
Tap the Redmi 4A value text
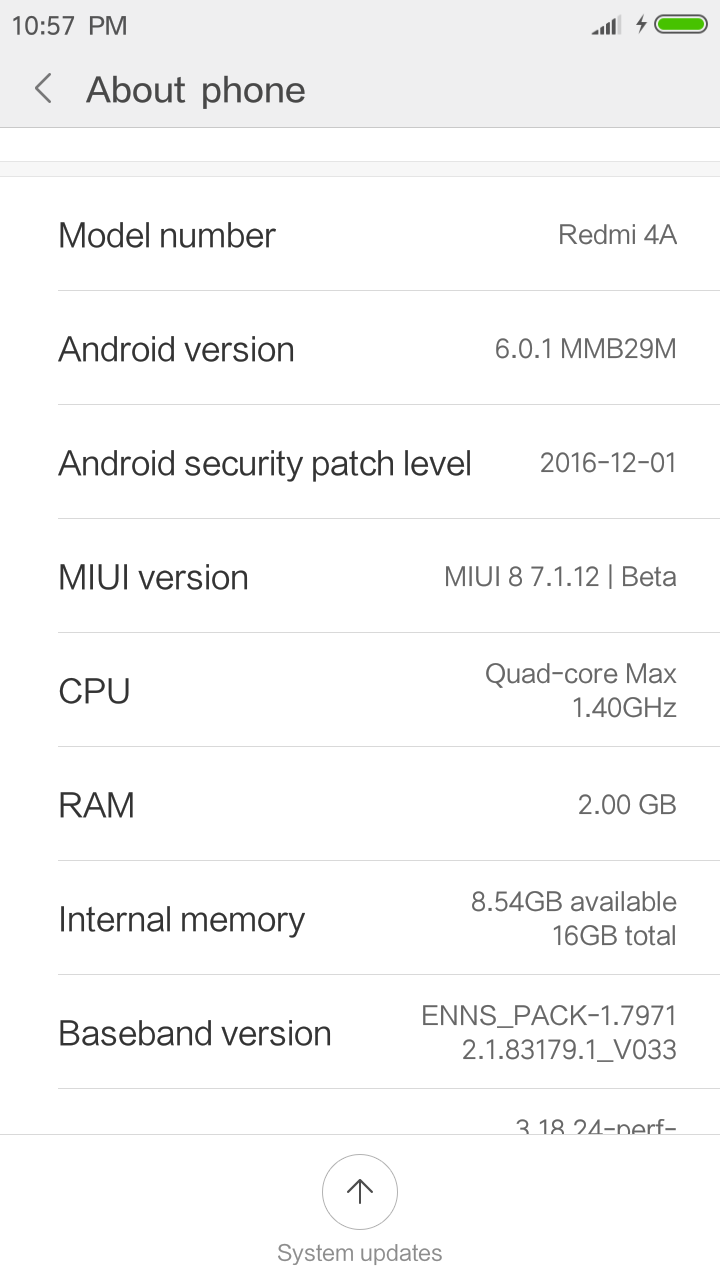(617, 235)
